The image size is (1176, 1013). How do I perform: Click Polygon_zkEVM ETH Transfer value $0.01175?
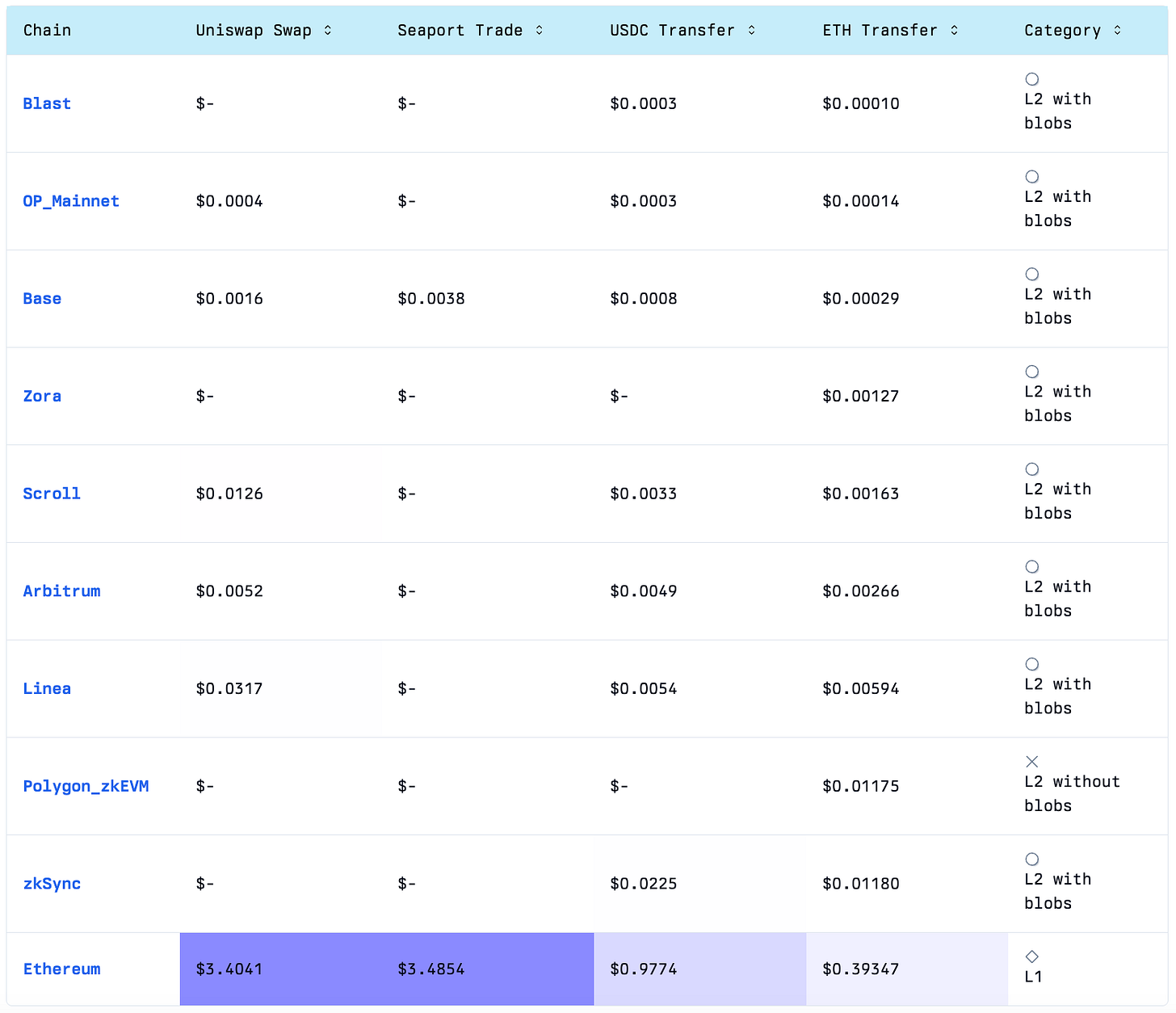(x=861, y=787)
